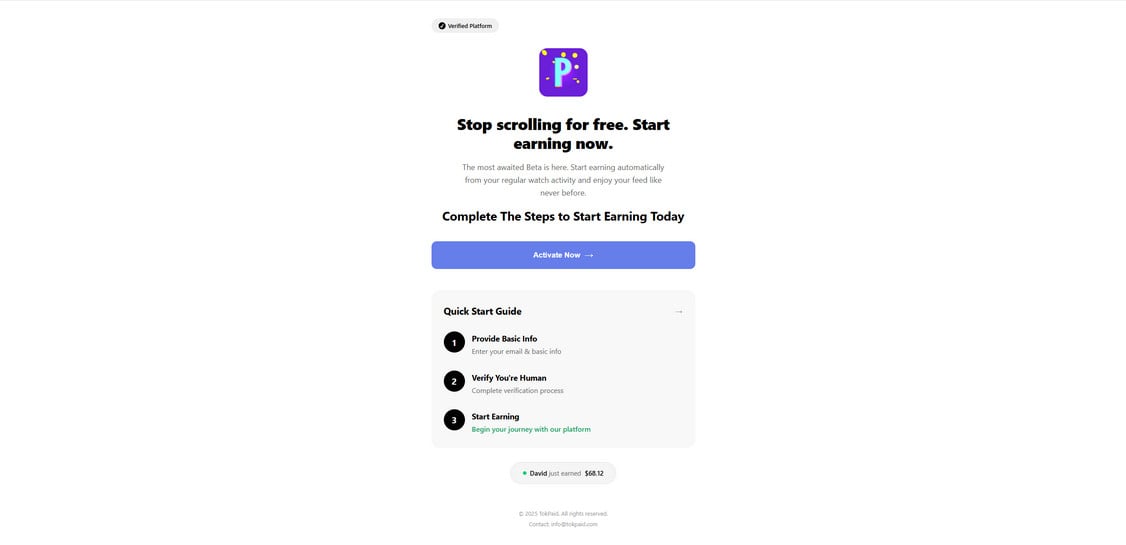Open the info@tokpaid.com contact link
This screenshot has width=1126, height=545.
[574, 524]
